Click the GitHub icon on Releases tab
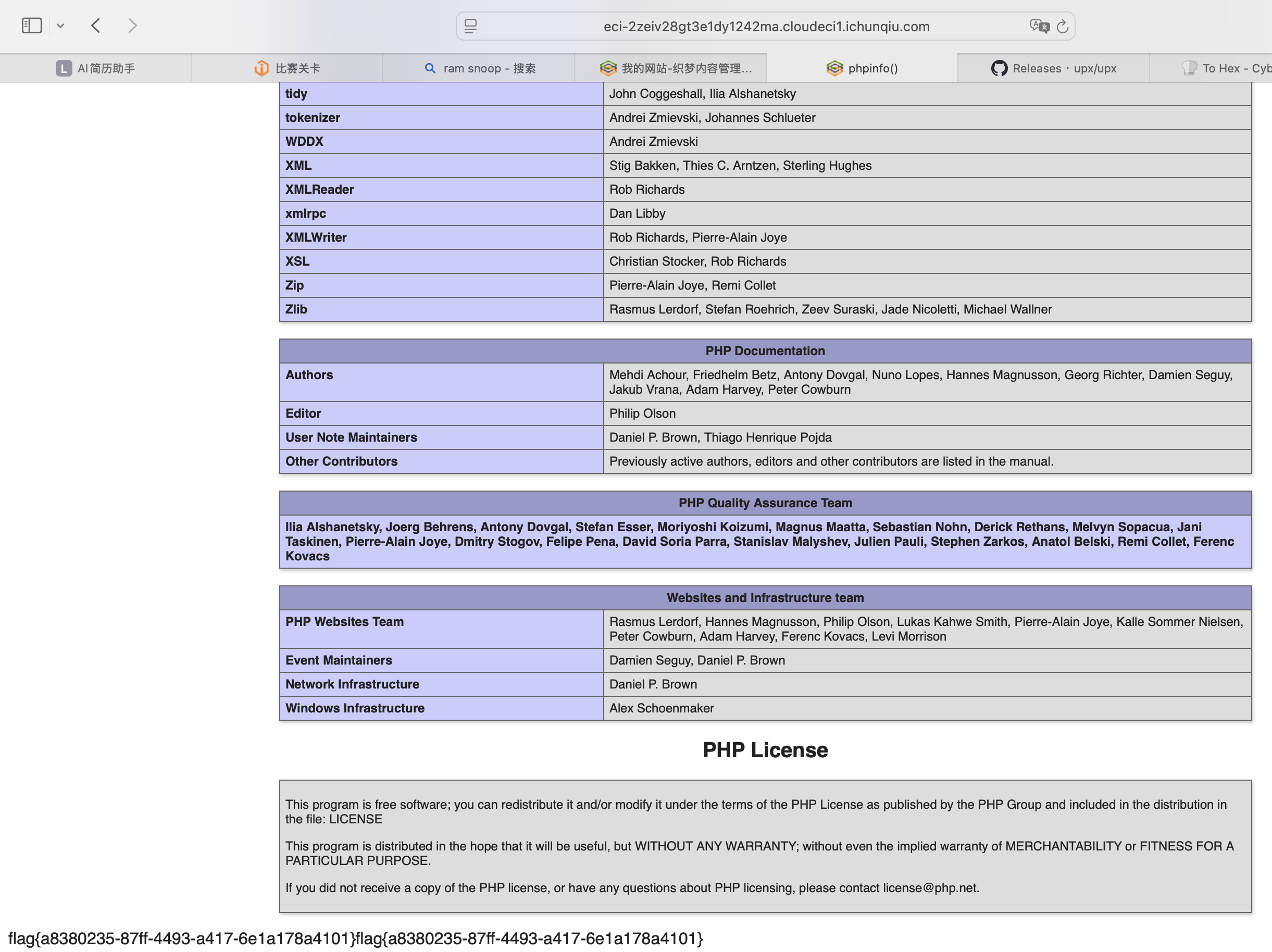Image resolution: width=1272 pixels, height=952 pixels. (x=999, y=68)
